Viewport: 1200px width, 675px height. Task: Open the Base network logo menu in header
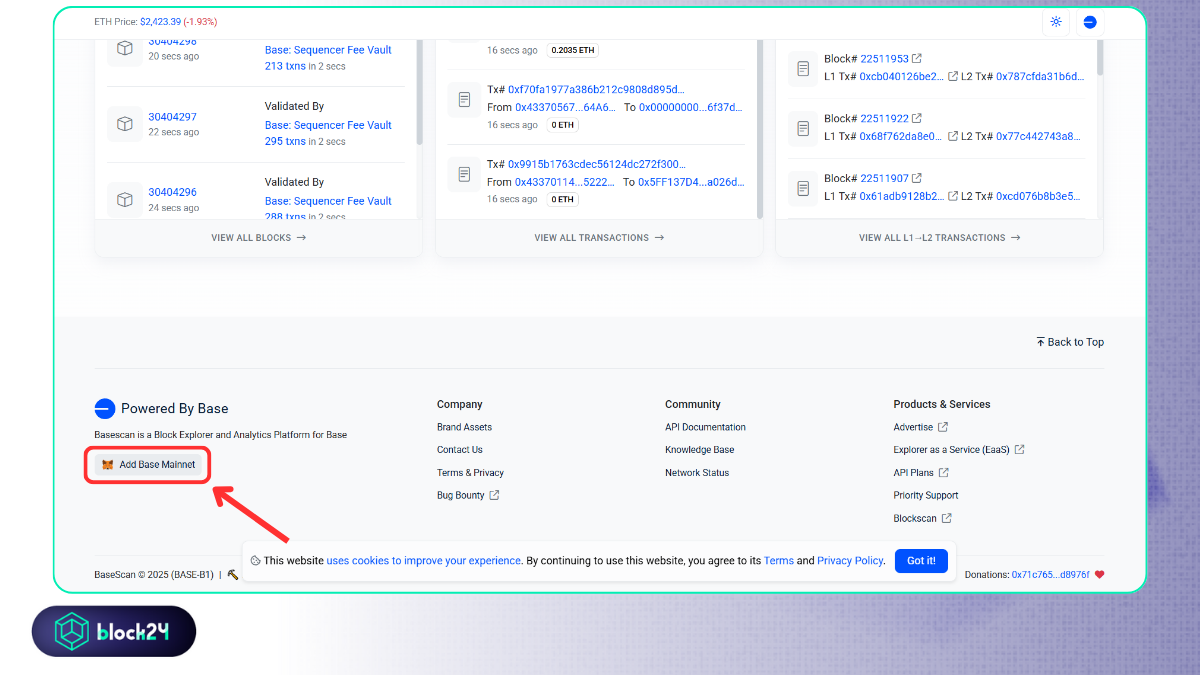(x=1090, y=22)
